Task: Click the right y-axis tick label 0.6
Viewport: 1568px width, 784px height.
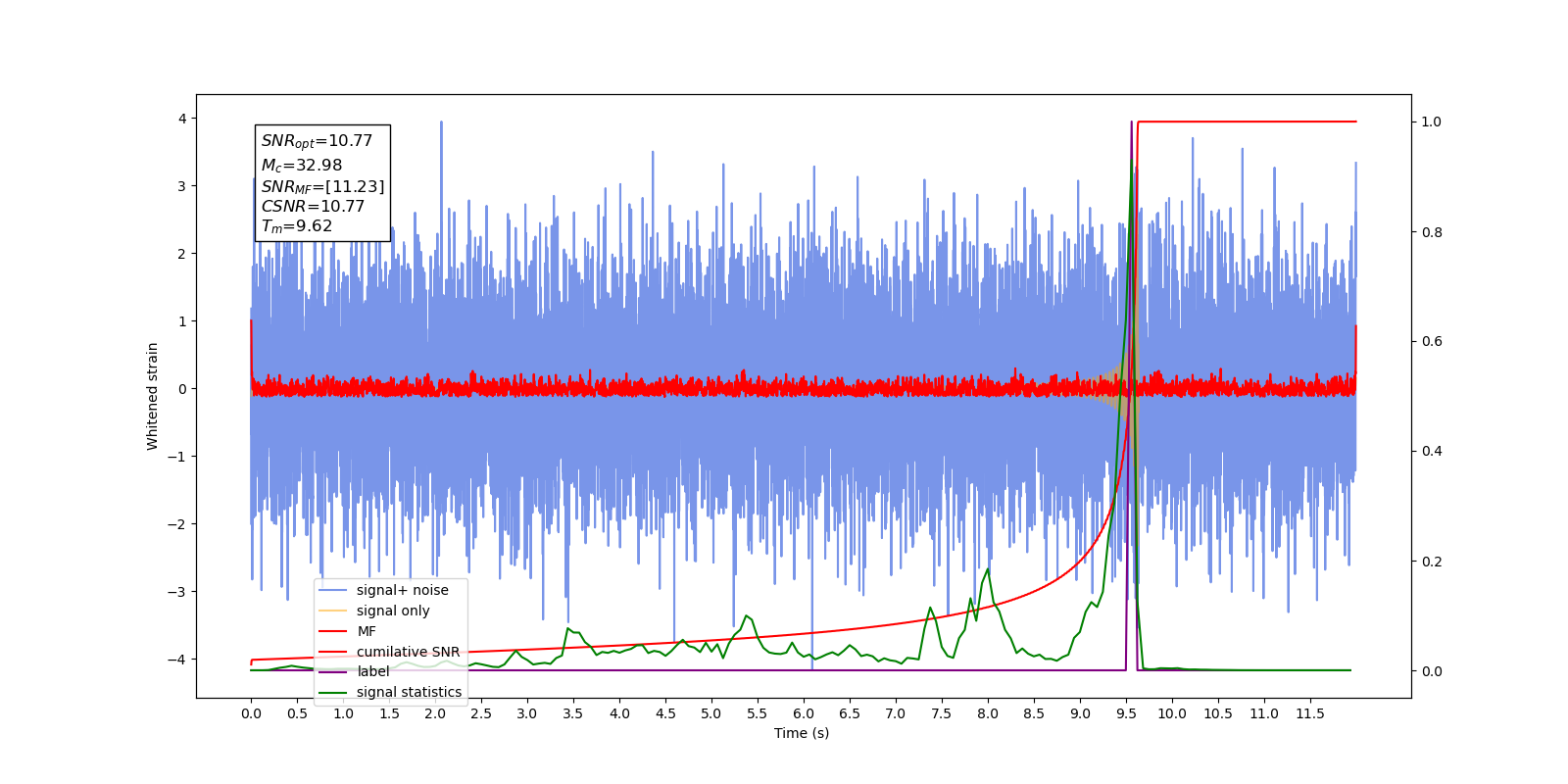Action: 1432,341
